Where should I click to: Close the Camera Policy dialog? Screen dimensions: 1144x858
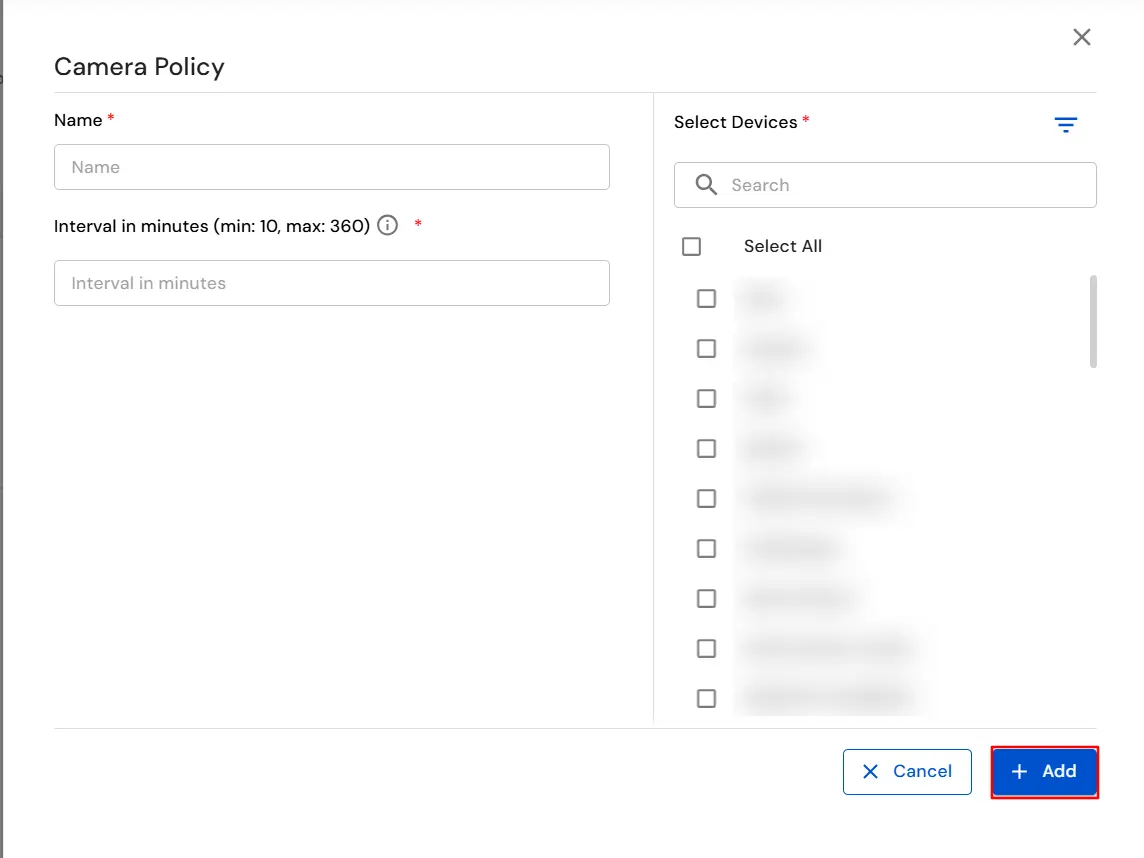click(1081, 37)
